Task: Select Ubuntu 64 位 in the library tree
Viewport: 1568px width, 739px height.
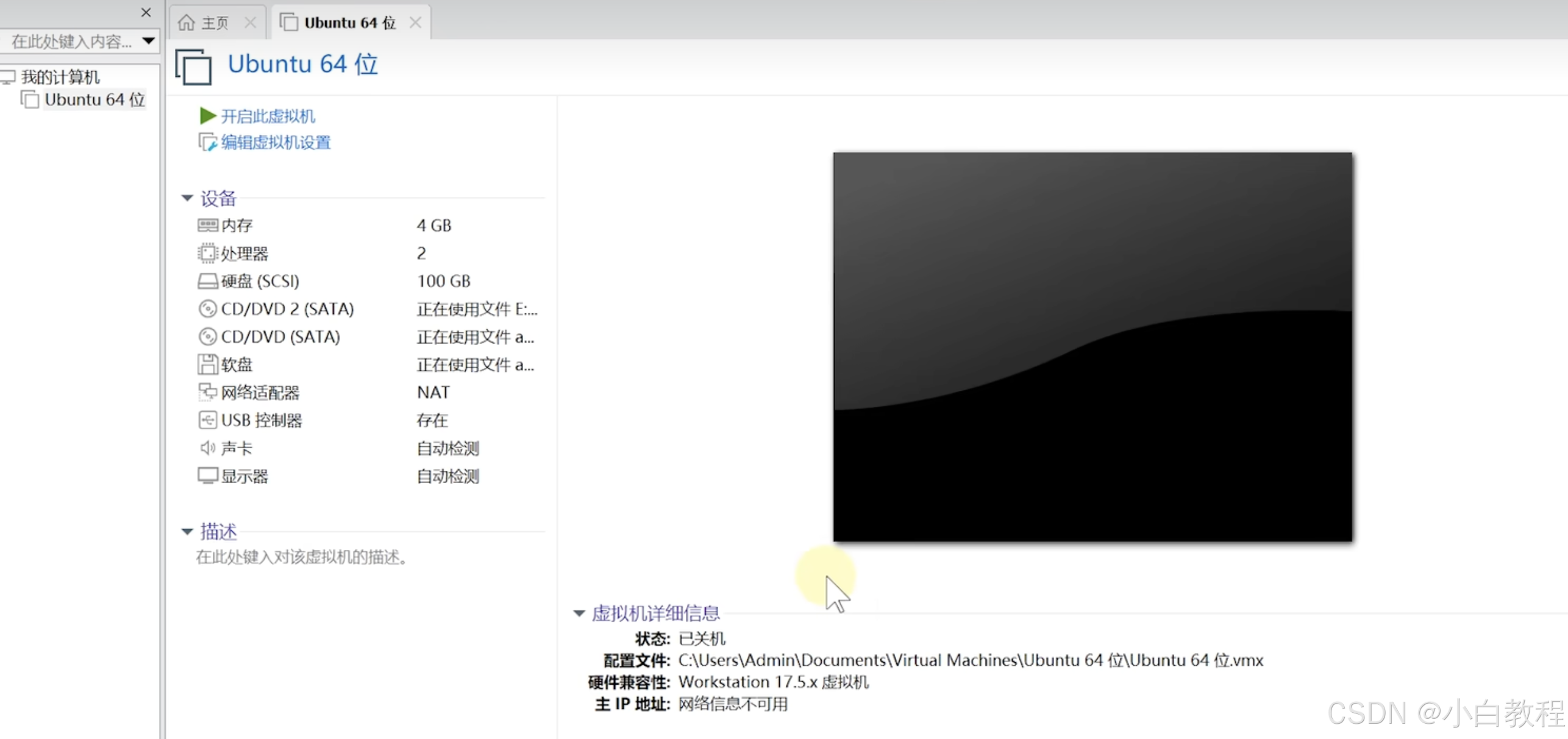Action: pyautogui.click(x=94, y=99)
